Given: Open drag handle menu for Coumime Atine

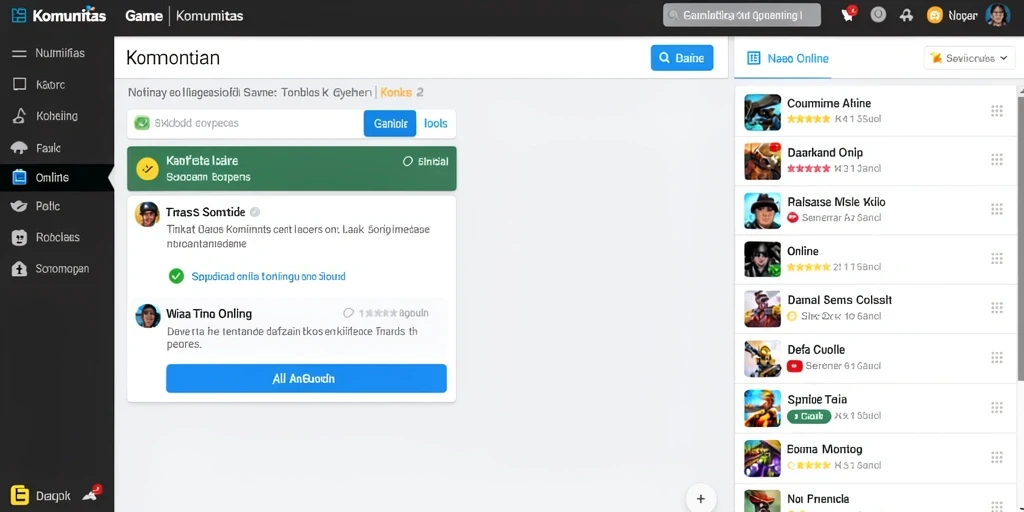Looking at the screenshot, I should click(x=997, y=111).
